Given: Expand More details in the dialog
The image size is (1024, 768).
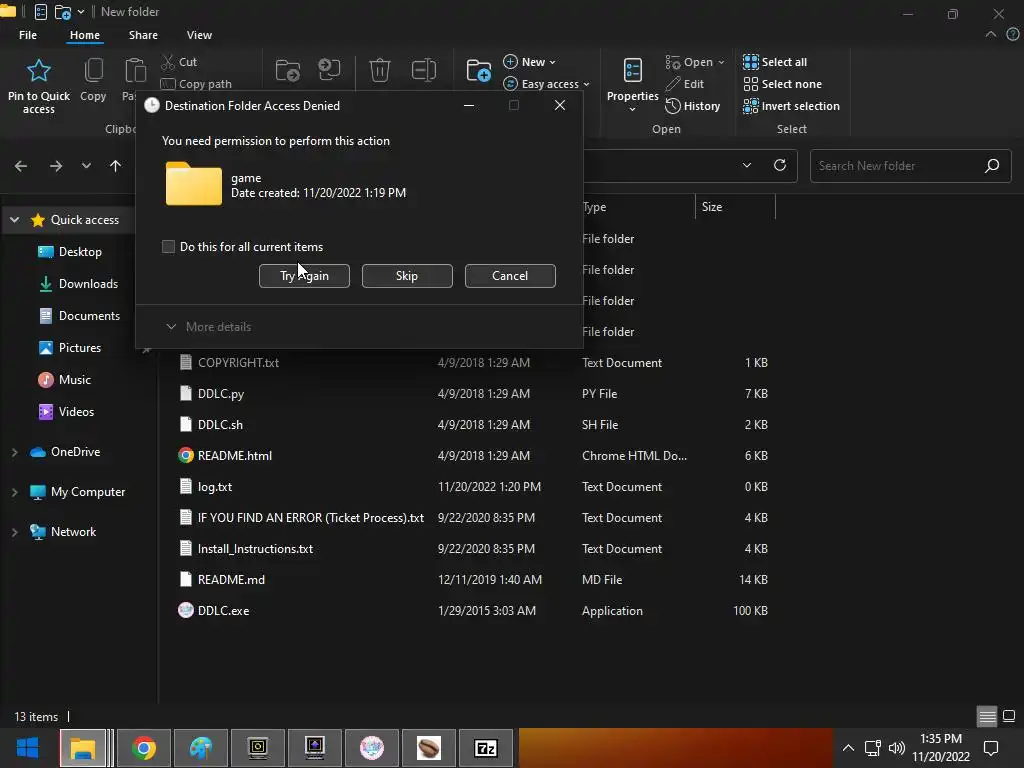Looking at the screenshot, I should coord(209,327).
